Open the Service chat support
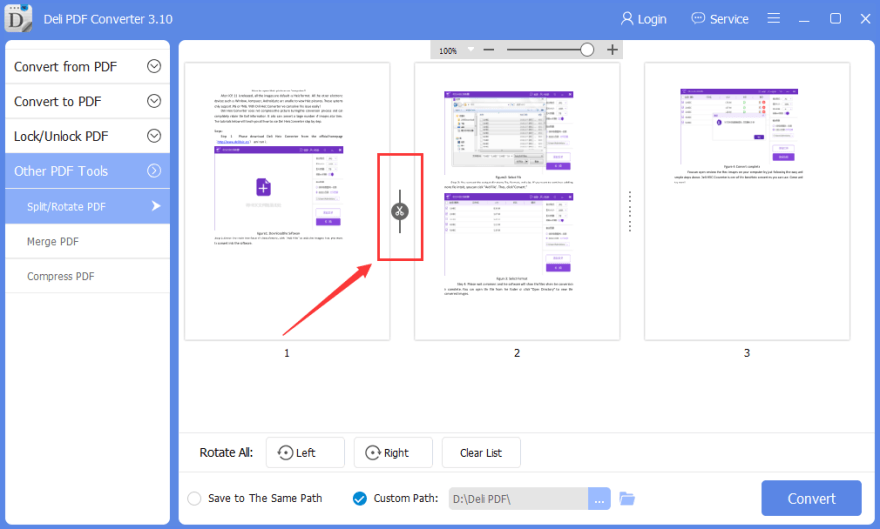 (719, 19)
